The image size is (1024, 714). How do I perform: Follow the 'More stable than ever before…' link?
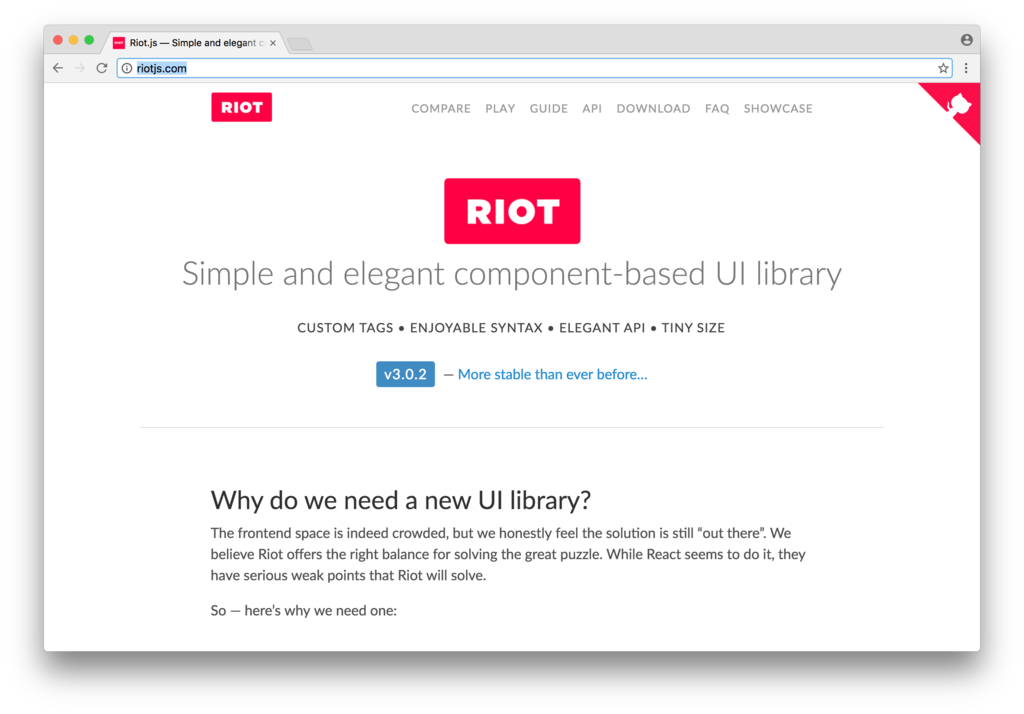pyautogui.click(x=552, y=374)
